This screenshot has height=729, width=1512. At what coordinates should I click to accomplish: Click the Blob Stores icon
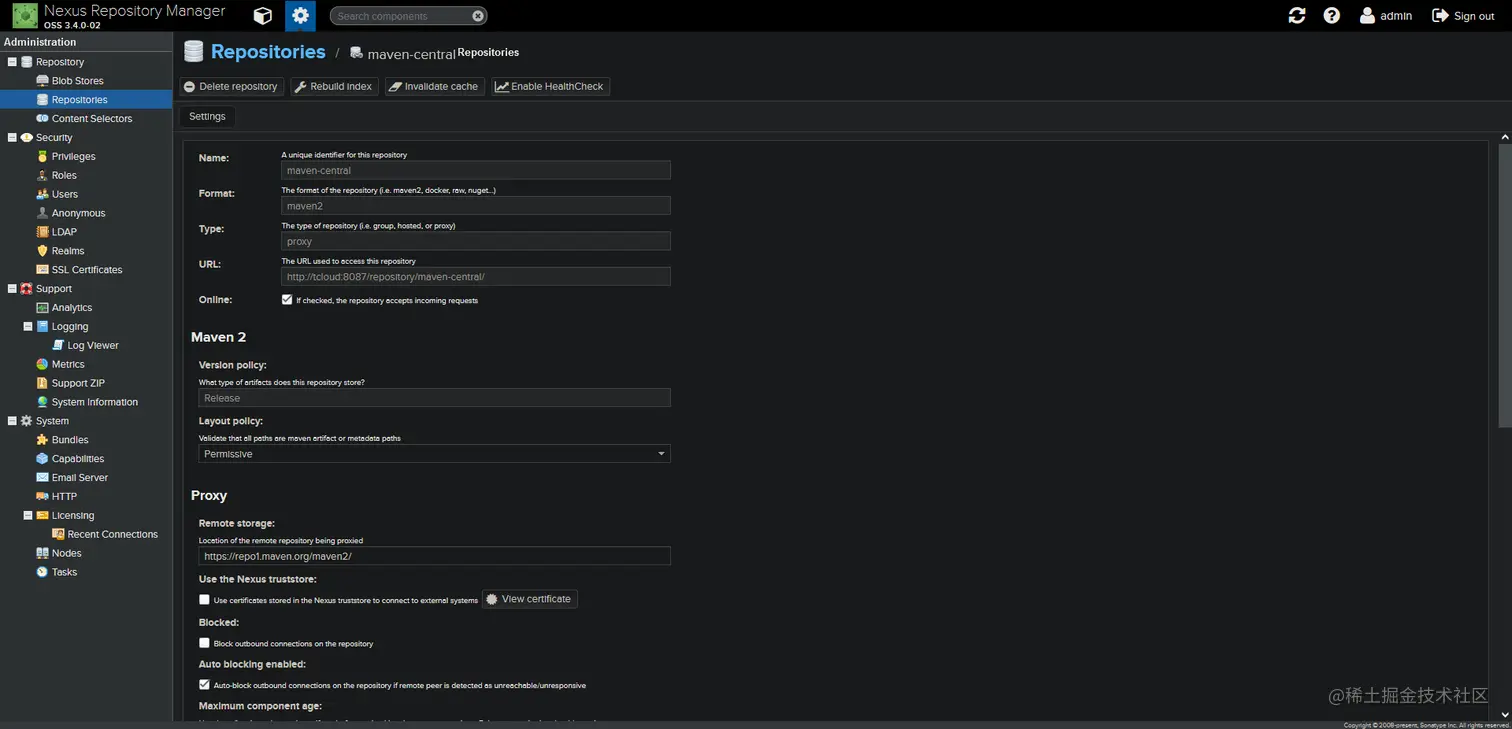[42, 81]
